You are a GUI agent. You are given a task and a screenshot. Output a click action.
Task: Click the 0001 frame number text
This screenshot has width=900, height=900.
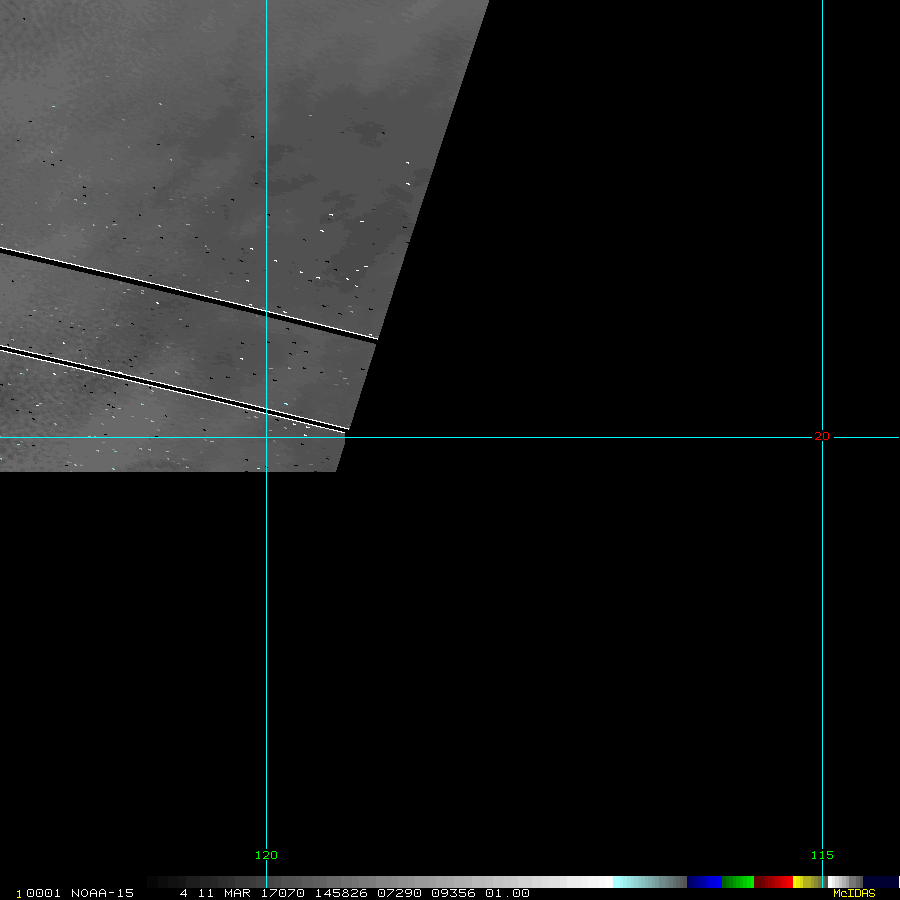[44, 893]
